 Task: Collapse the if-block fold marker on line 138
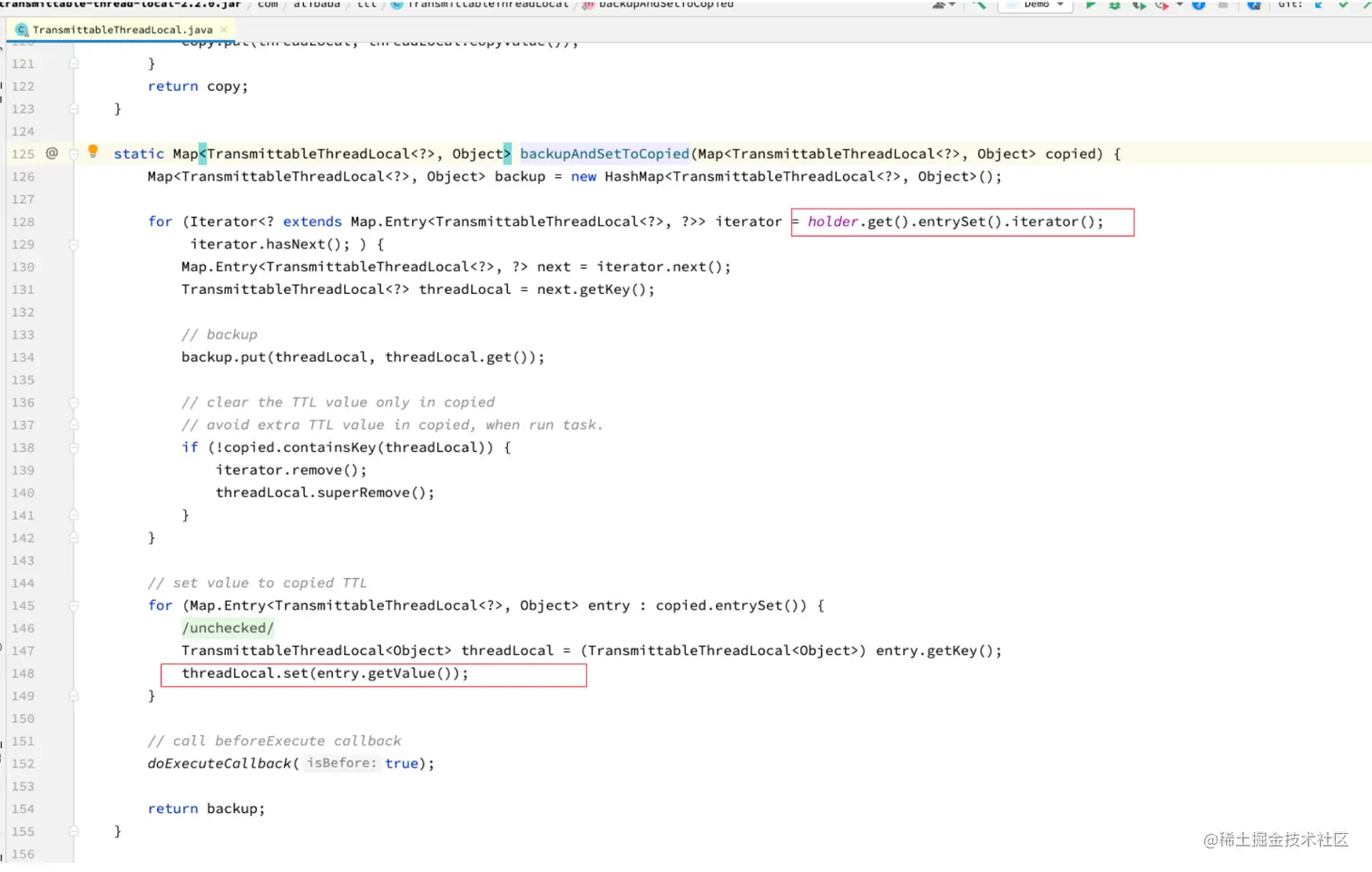click(x=73, y=448)
